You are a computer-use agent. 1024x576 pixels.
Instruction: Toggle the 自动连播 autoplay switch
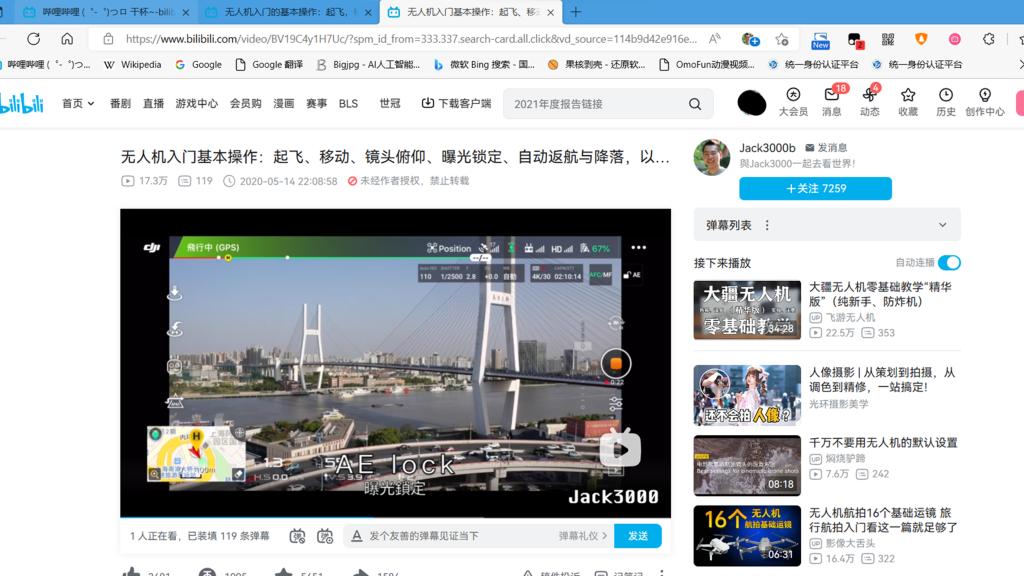(949, 262)
